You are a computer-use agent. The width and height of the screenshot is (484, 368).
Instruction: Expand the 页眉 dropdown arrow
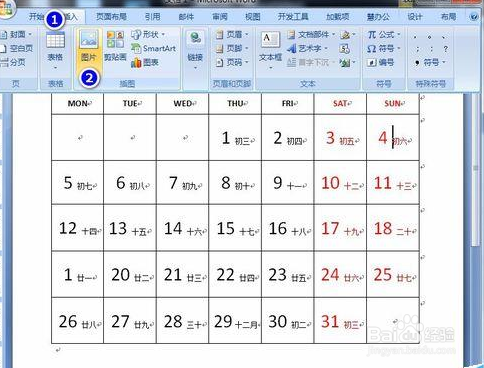coord(247,34)
